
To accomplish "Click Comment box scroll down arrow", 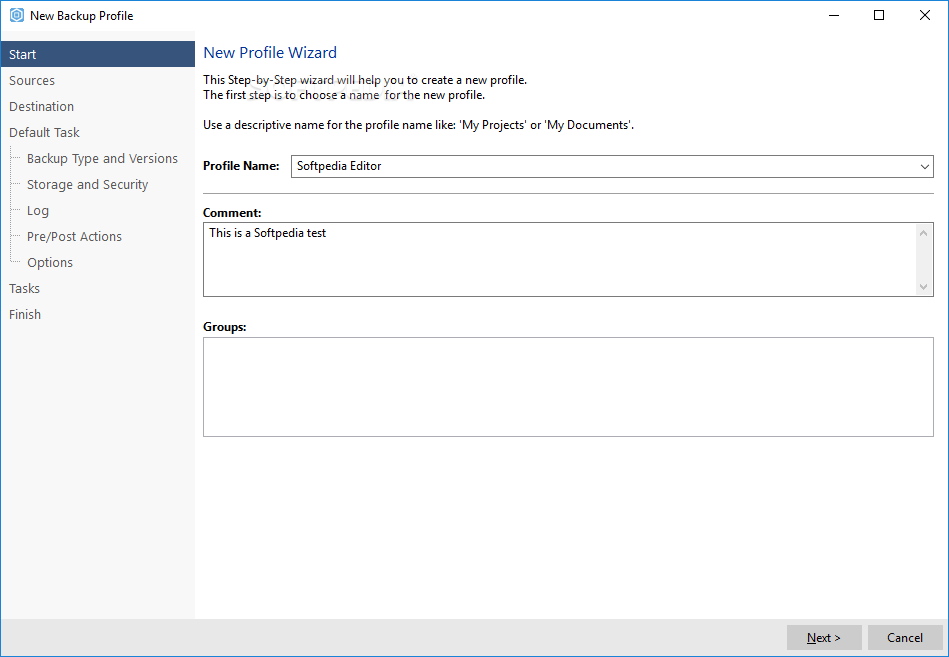I will [924, 287].
